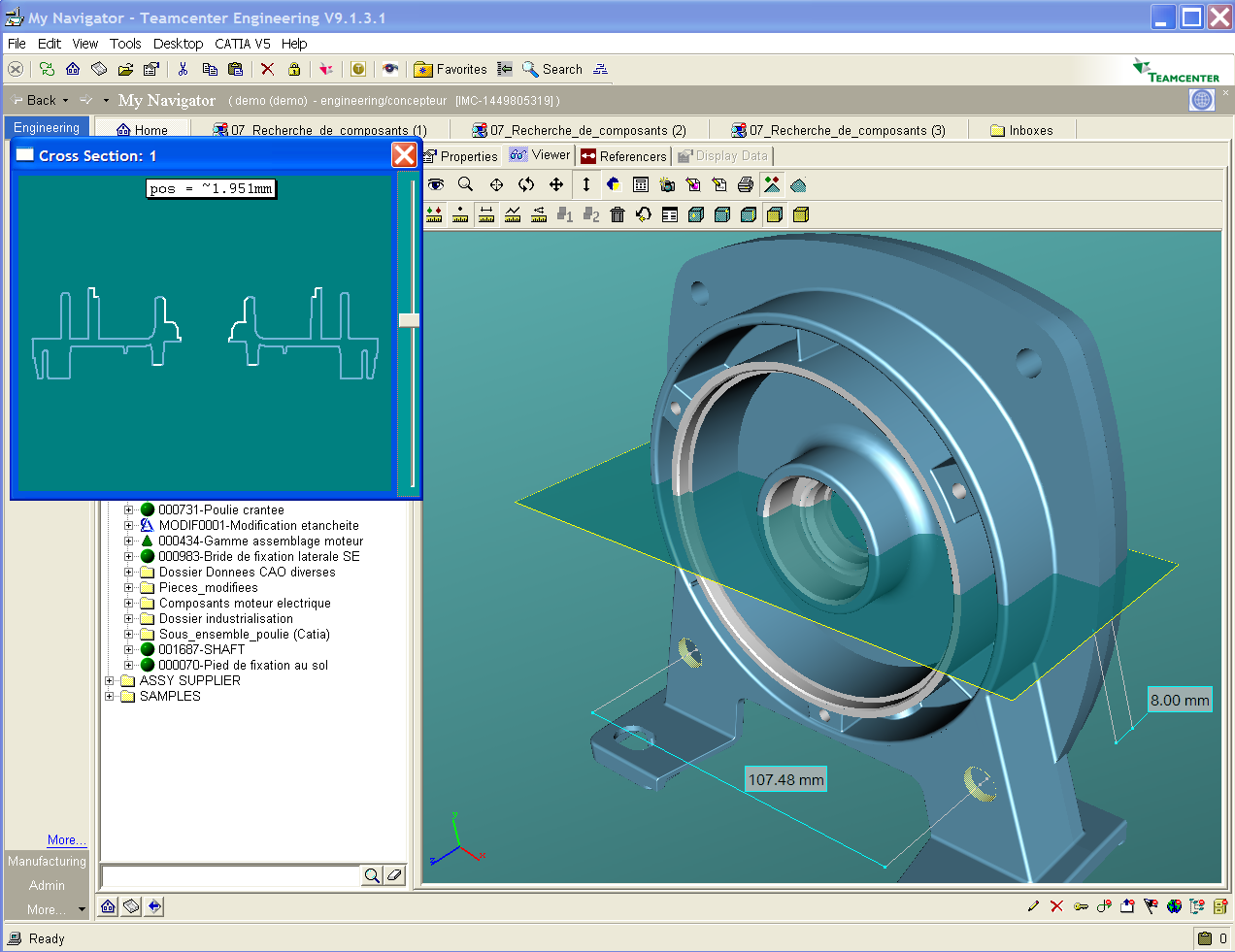This screenshot has width=1235, height=952.
Task: Click the green refresh arrows icon in toolbar
Action: pyautogui.click(x=47, y=69)
